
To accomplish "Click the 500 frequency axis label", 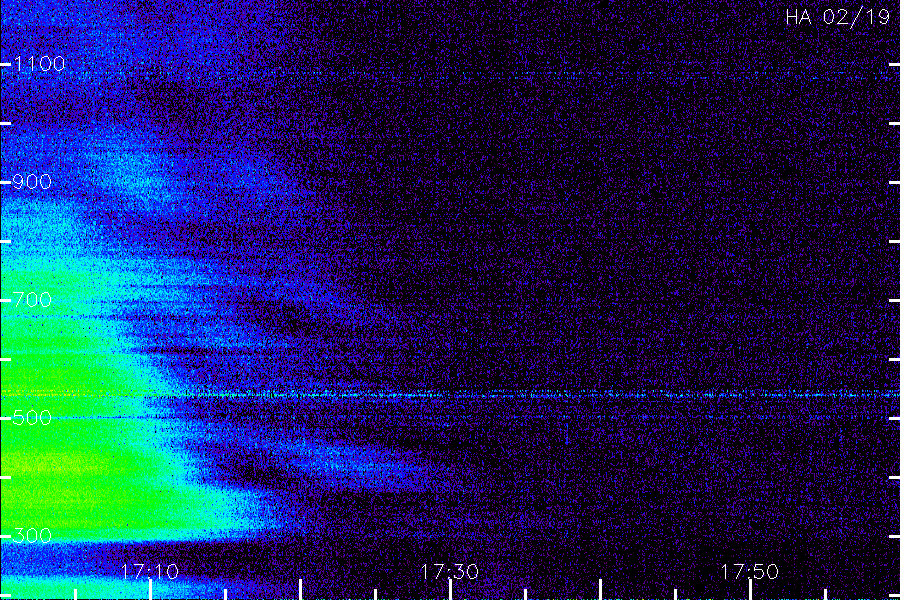I will click(x=32, y=417).
